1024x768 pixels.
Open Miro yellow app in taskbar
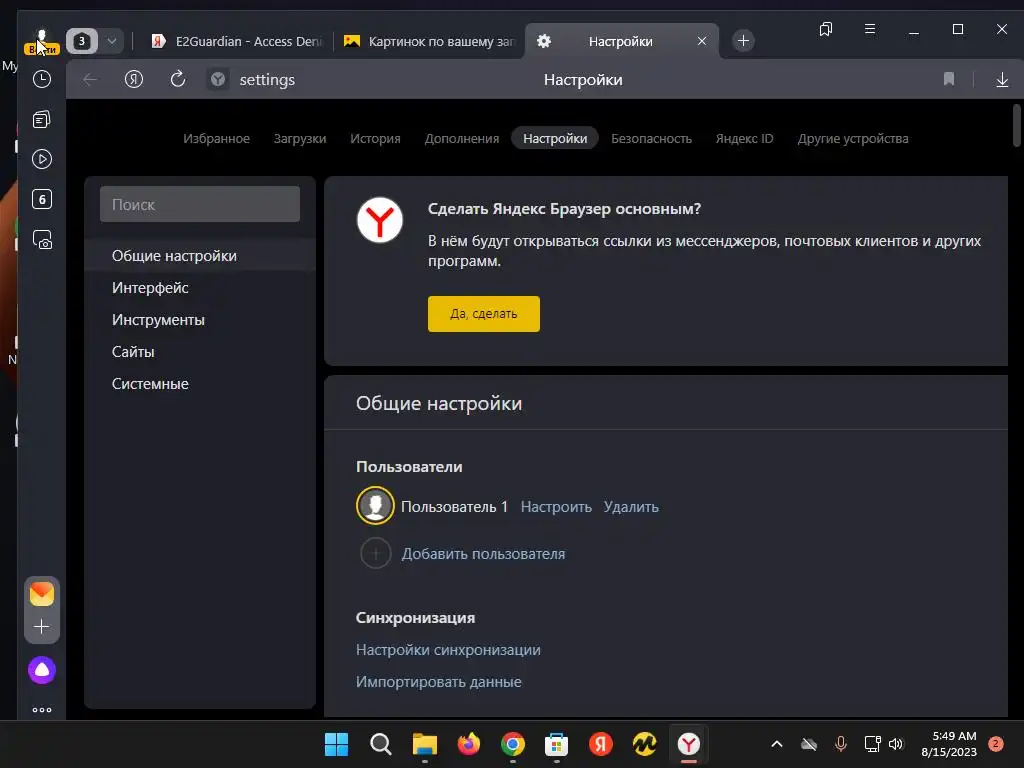point(645,744)
